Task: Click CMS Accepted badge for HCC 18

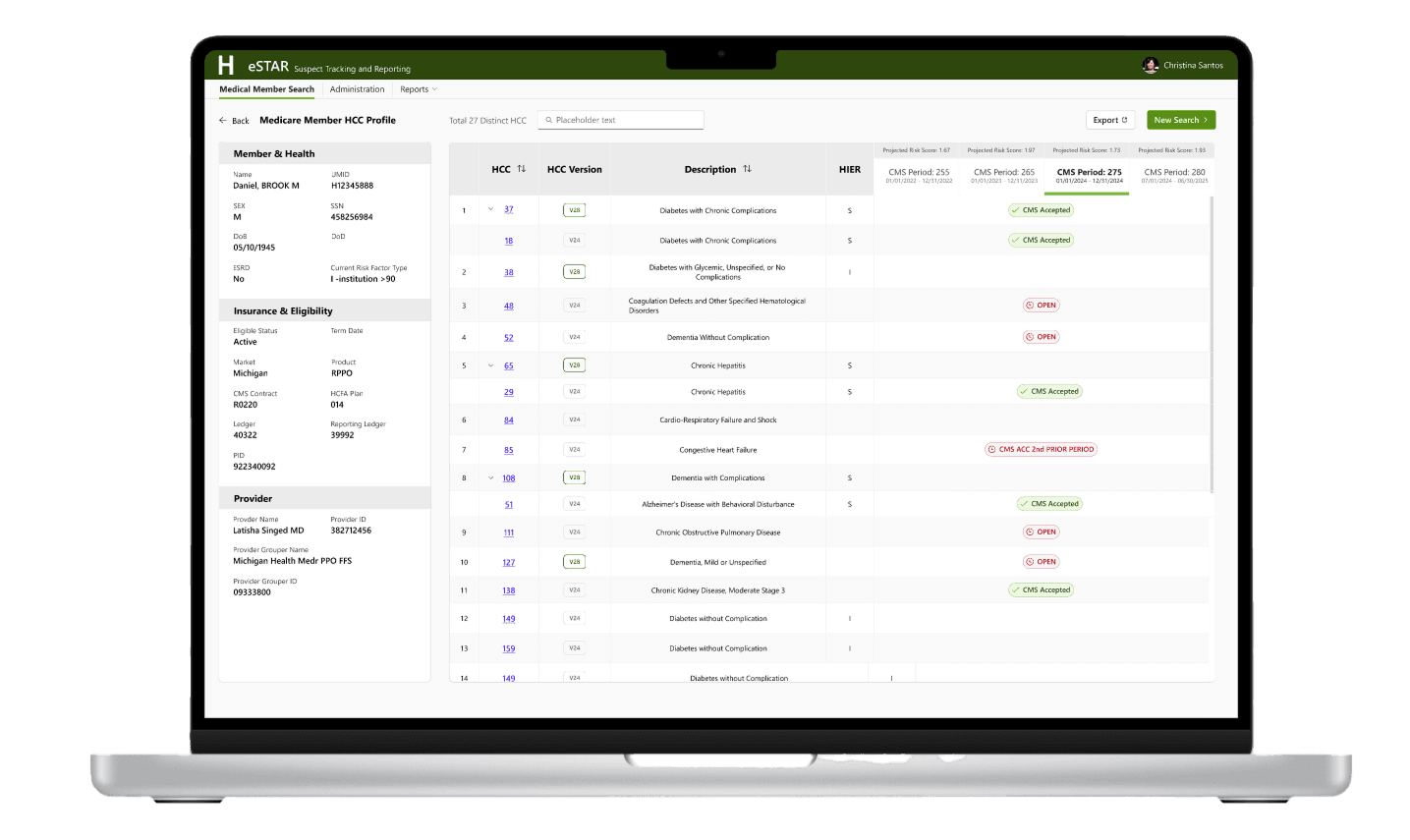Action: coord(1042,240)
